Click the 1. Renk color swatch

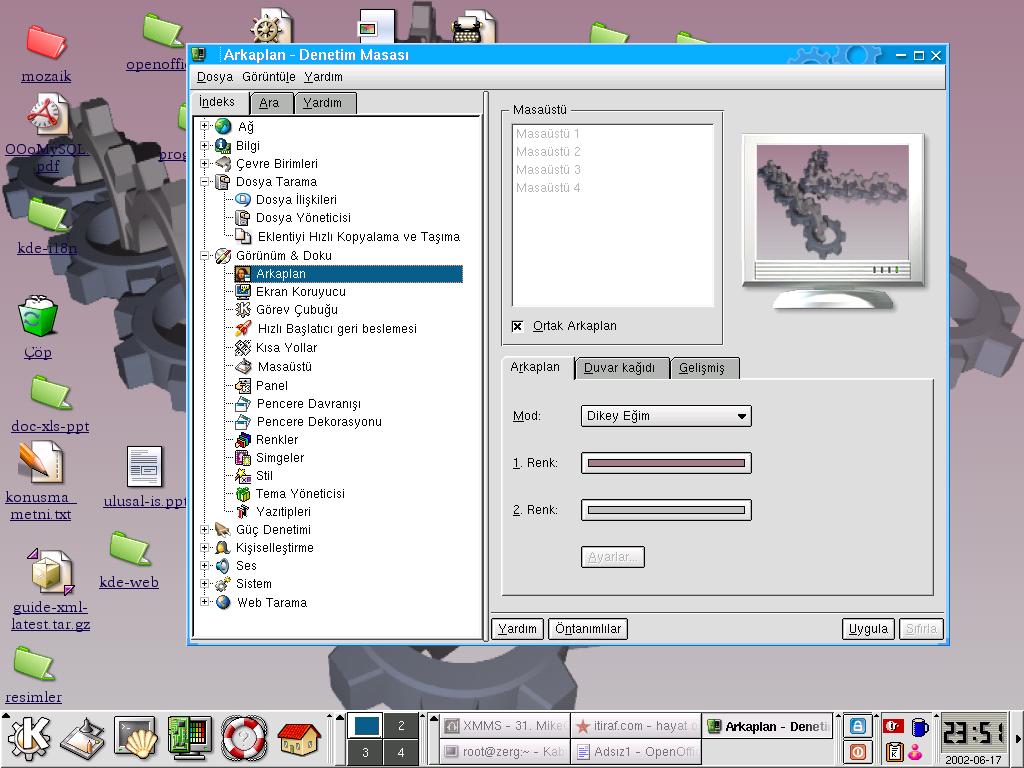[x=666, y=463]
